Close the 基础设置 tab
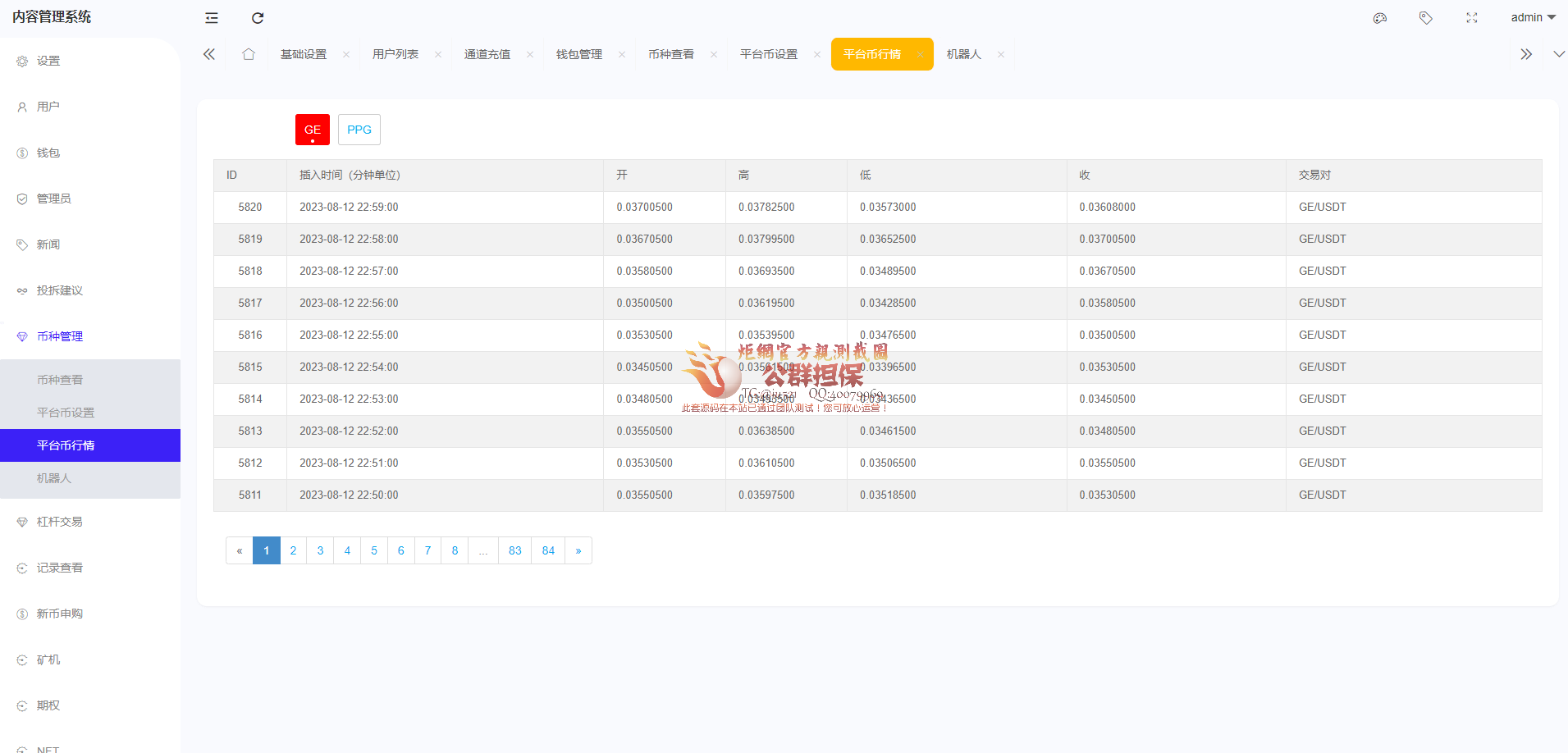The height and width of the screenshot is (753, 1568). pos(346,55)
